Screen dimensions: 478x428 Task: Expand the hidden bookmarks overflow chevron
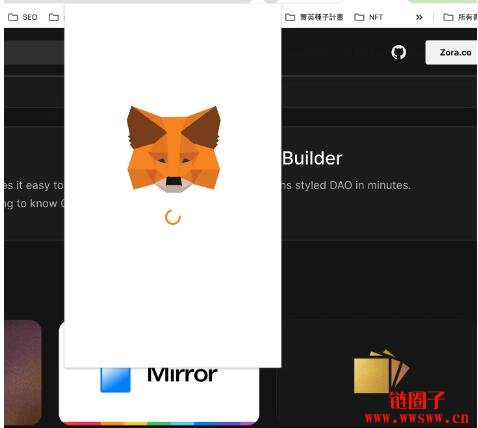click(x=419, y=17)
